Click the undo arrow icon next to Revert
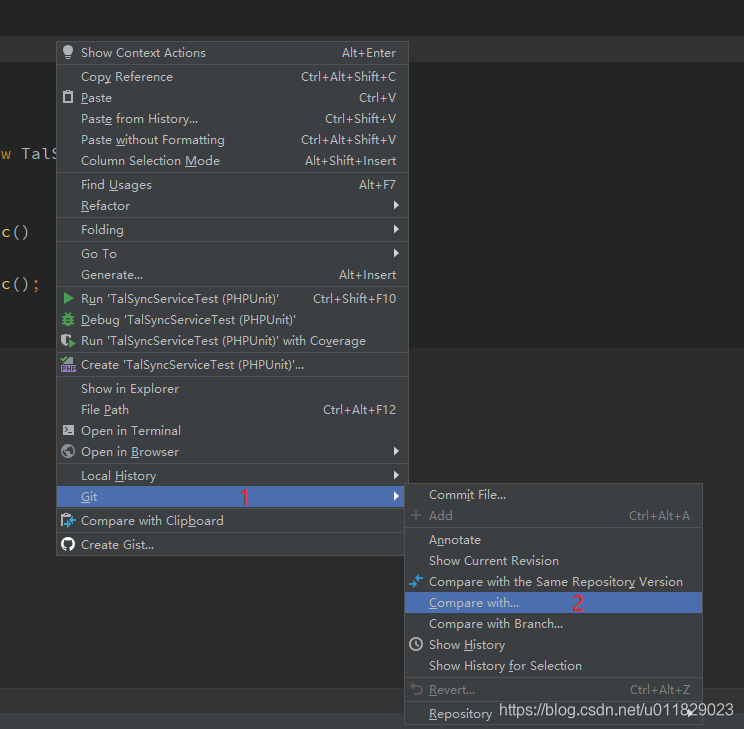744x729 pixels. (x=416, y=689)
